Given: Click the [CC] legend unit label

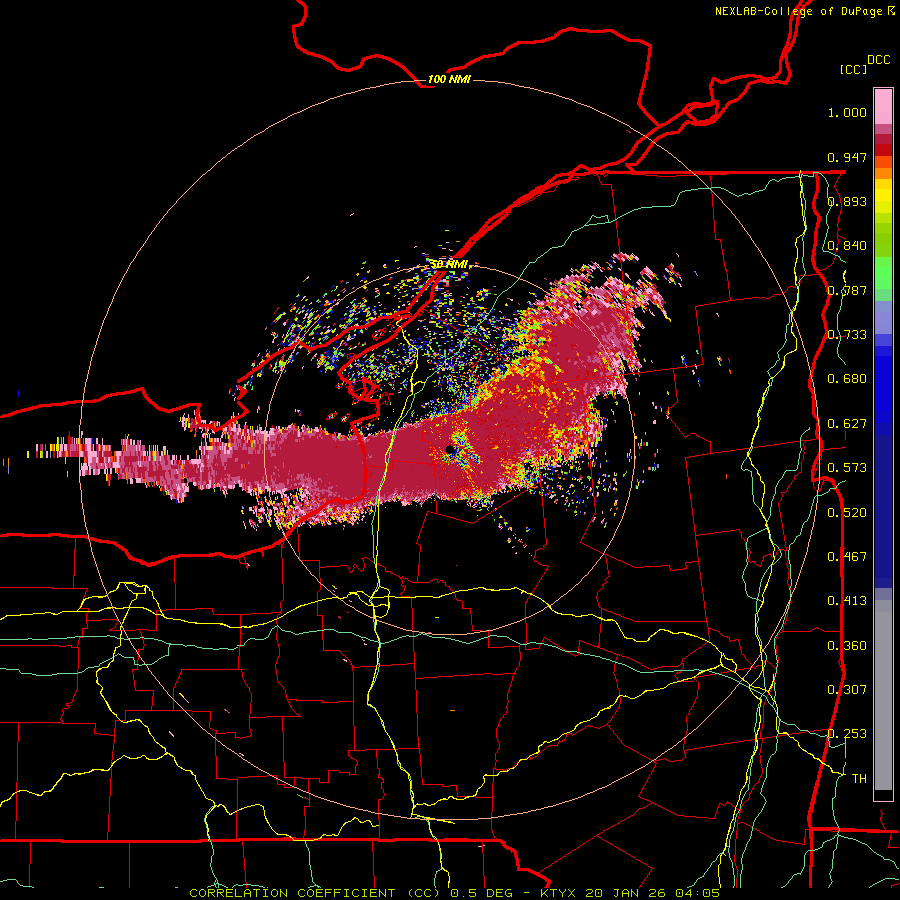Looking at the screenshot, I should coord(854,69).
